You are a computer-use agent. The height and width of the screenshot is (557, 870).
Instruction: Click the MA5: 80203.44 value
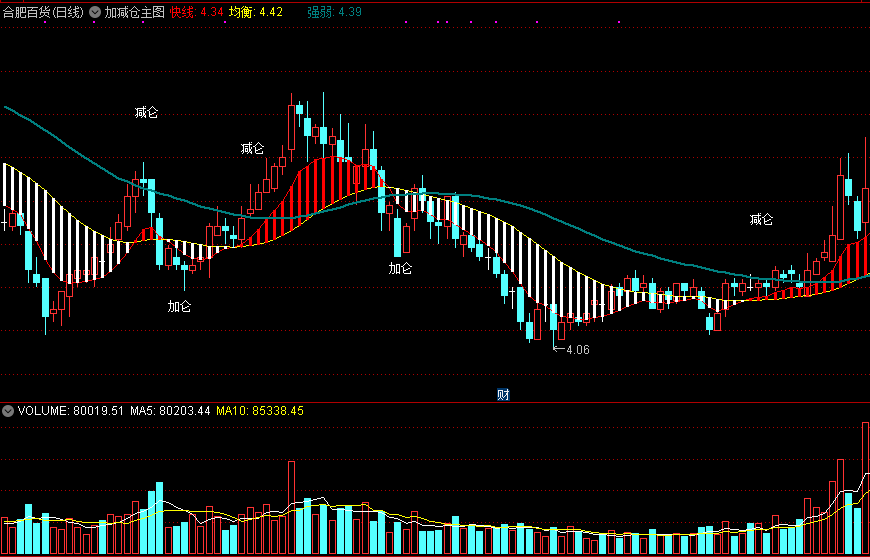170,411
